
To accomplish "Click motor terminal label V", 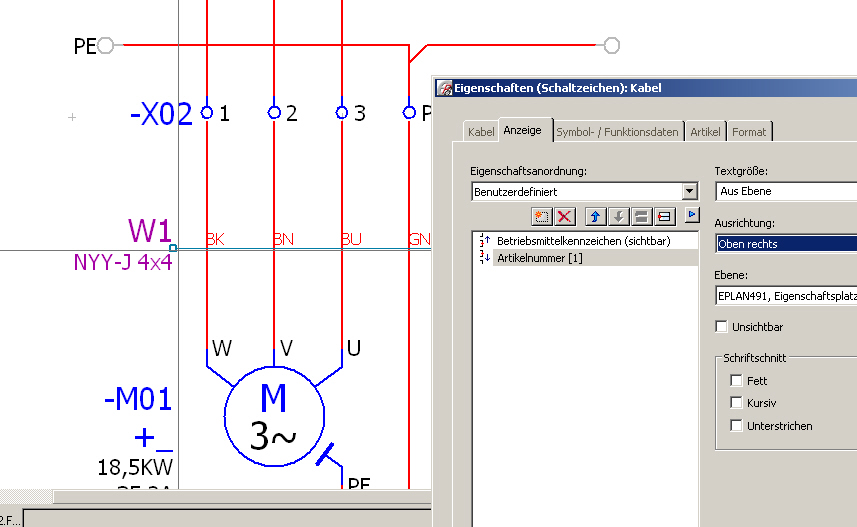I will (286, 348).
